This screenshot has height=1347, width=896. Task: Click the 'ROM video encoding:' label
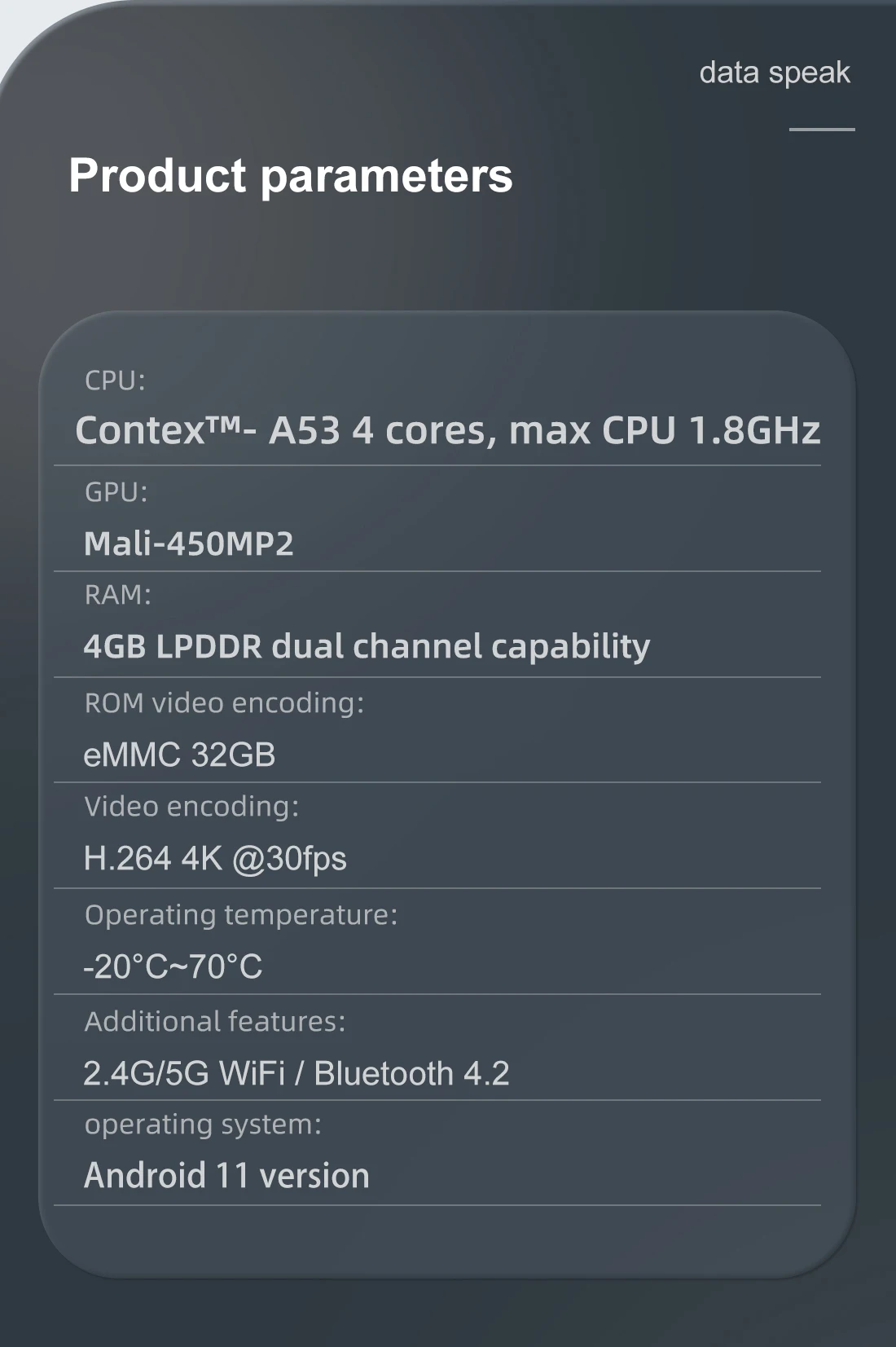(224, 702)
